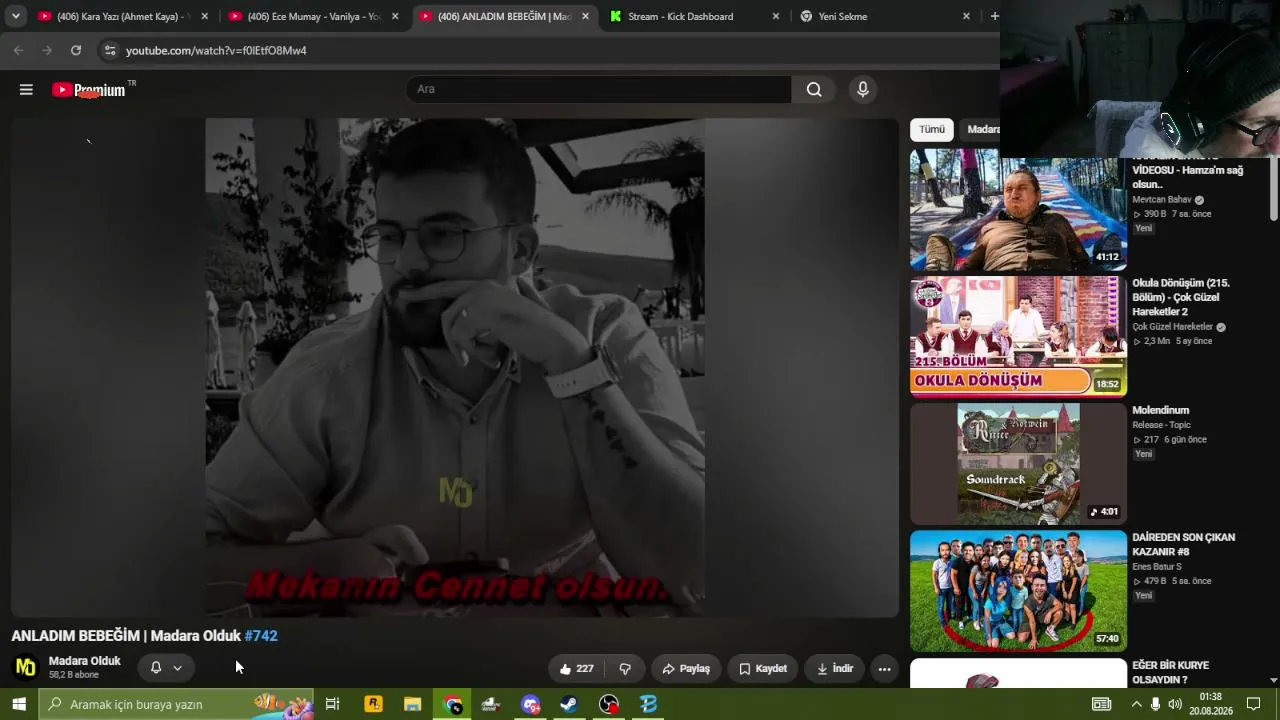Save video with the Kaydet button
1280x720 pixels.
763,669
